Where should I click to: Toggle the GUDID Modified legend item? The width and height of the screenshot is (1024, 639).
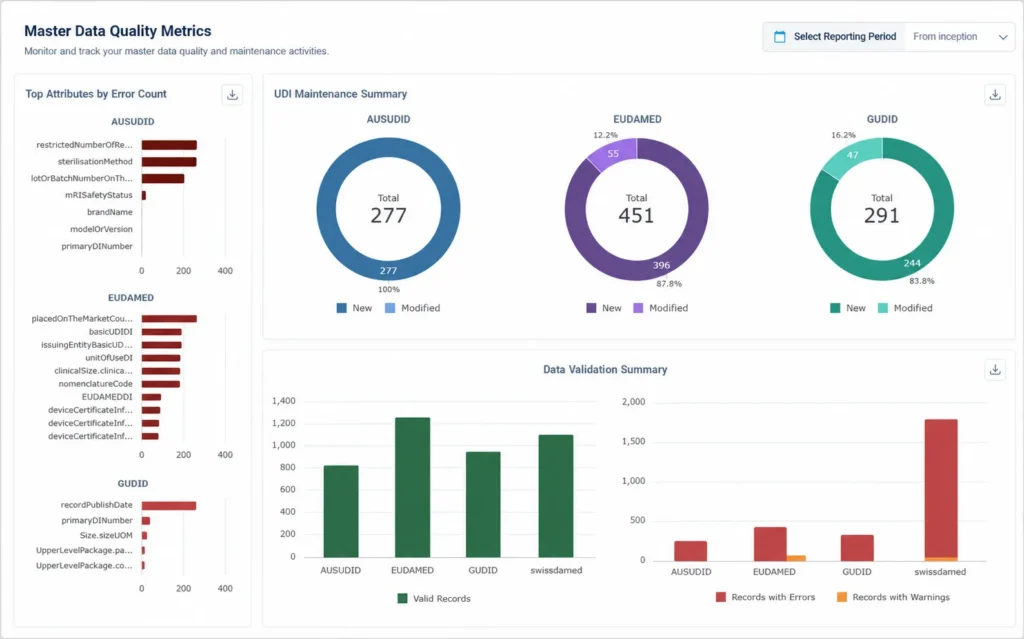905,308
